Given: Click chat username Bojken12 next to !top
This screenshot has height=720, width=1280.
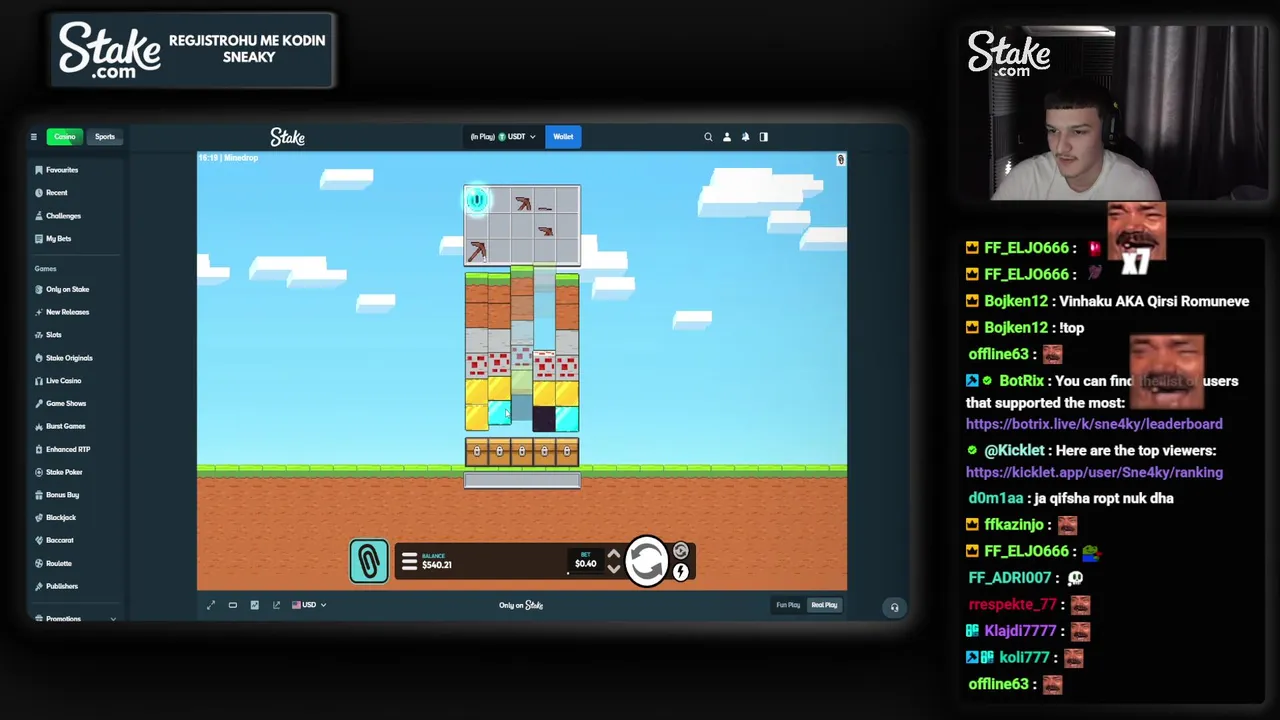Looking at the screenshot, I should coord(1016,328).
